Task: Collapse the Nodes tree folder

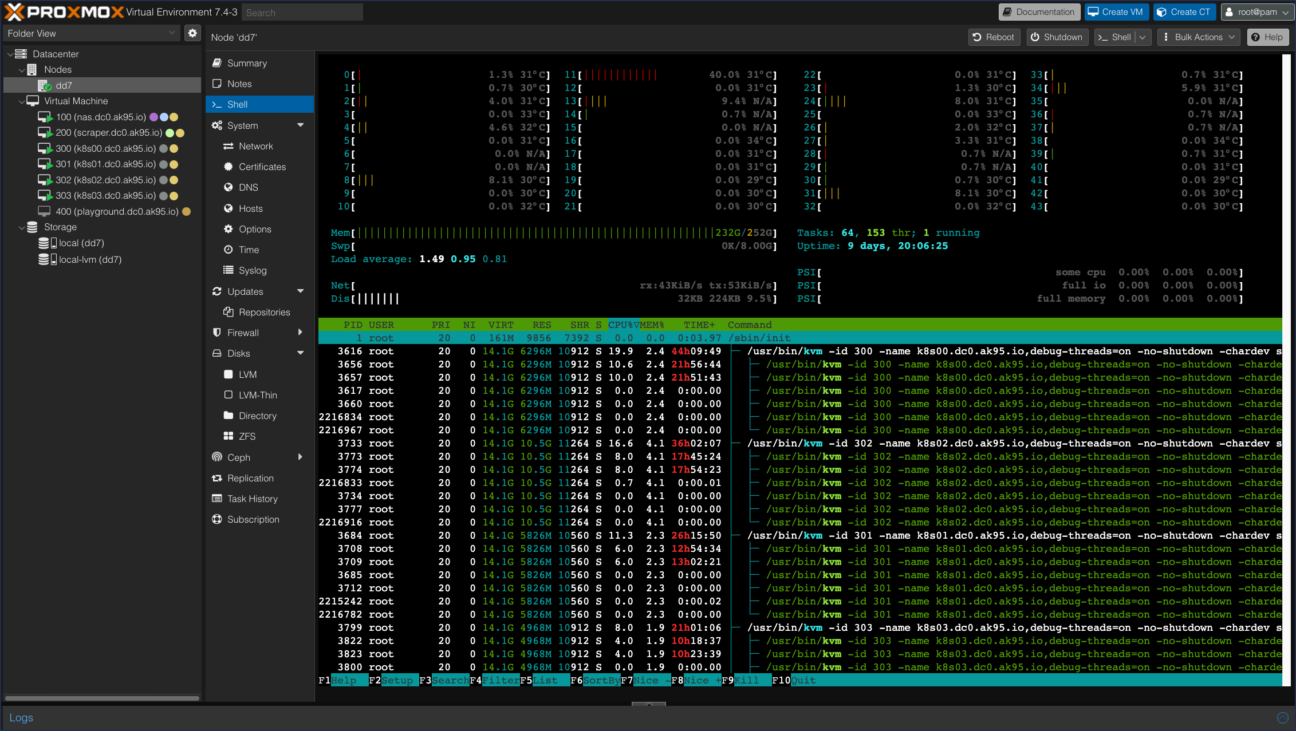Action: pos(20,70)
